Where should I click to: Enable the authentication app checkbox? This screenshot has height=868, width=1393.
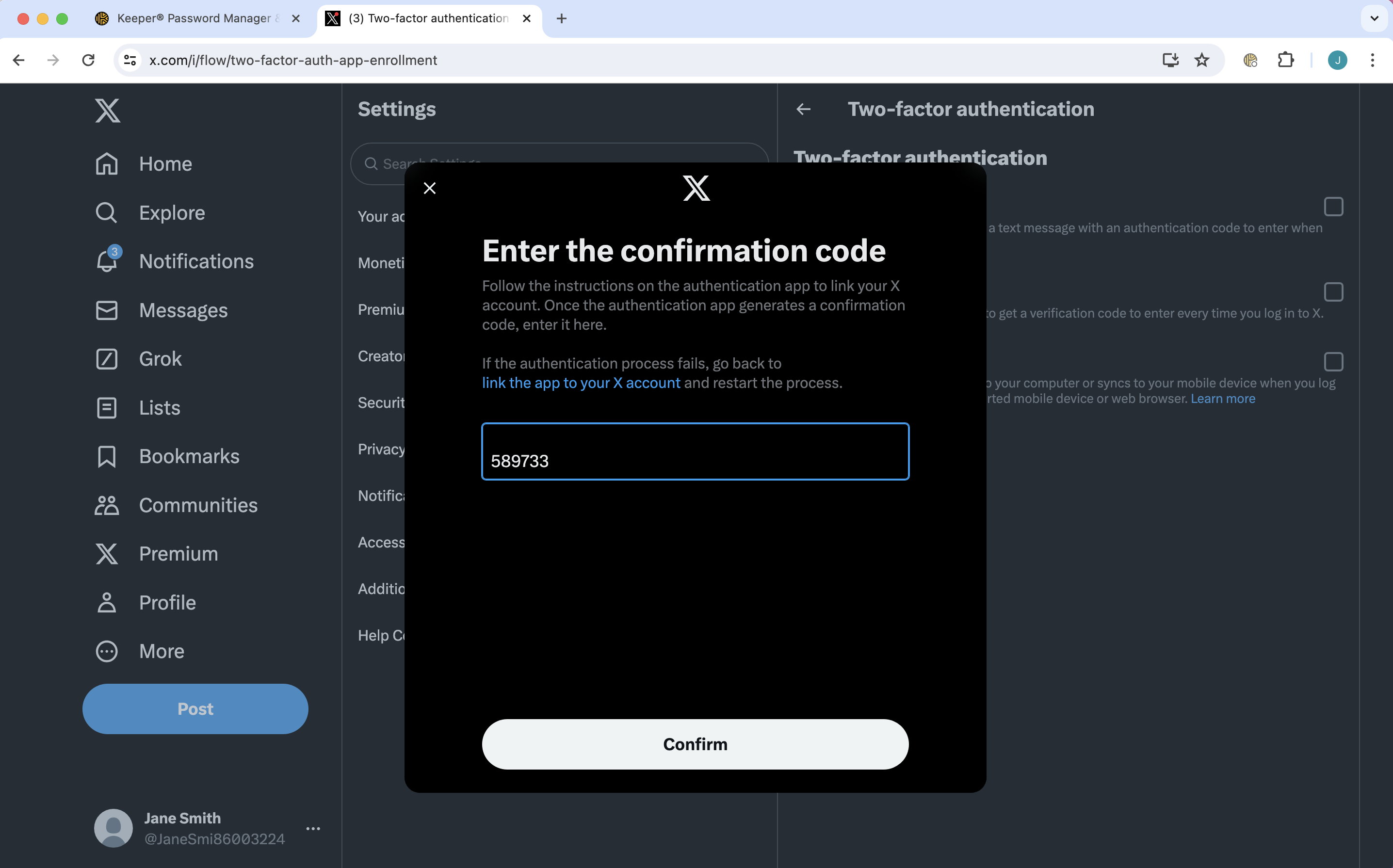click(x=1333, y=292)
